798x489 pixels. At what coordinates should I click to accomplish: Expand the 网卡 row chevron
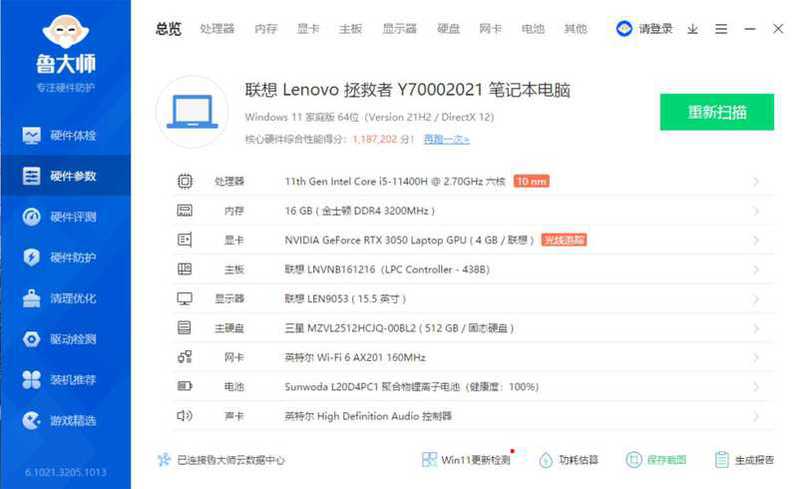tap(756, 358)
